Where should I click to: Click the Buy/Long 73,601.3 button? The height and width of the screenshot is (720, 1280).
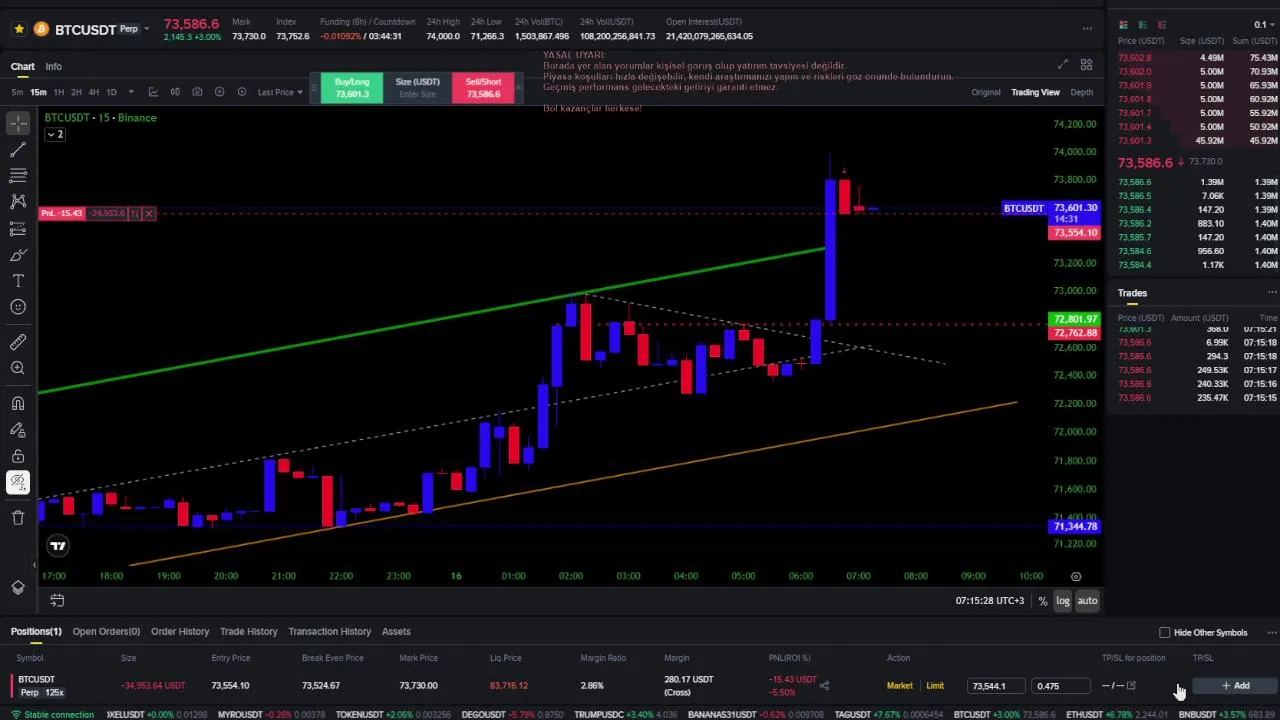point(352,88)
